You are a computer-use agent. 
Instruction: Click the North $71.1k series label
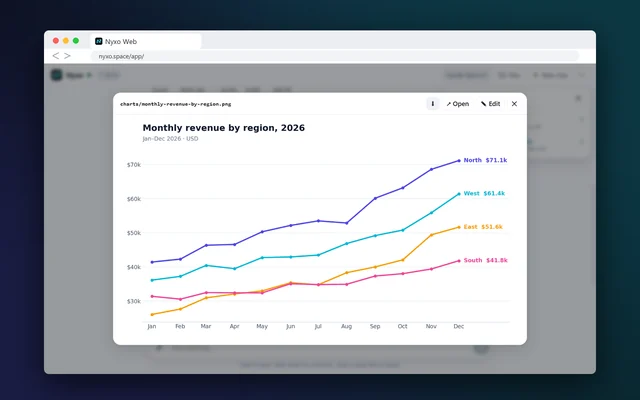tap(485, 160)
